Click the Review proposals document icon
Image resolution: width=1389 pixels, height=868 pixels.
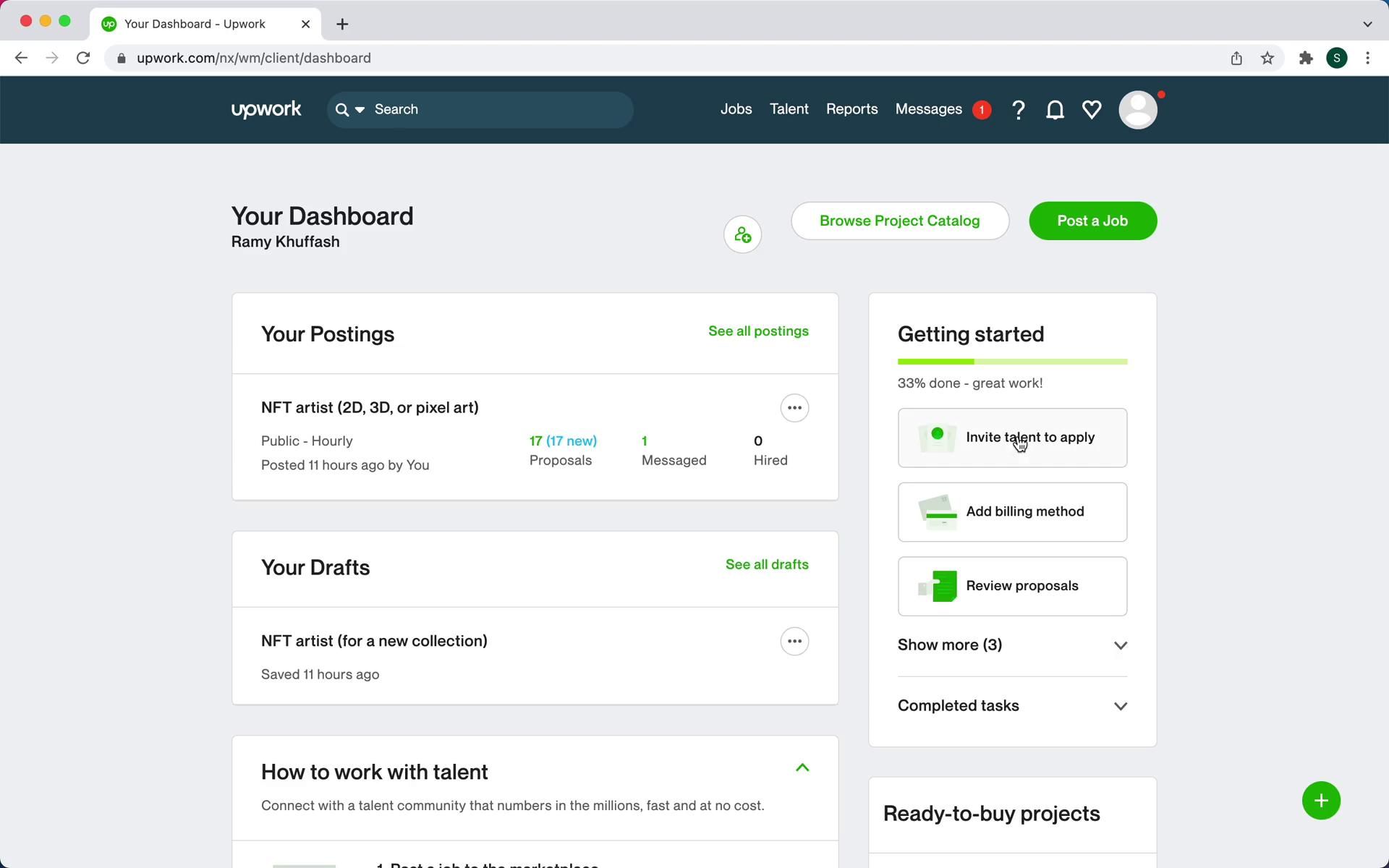tap(937, 586)
